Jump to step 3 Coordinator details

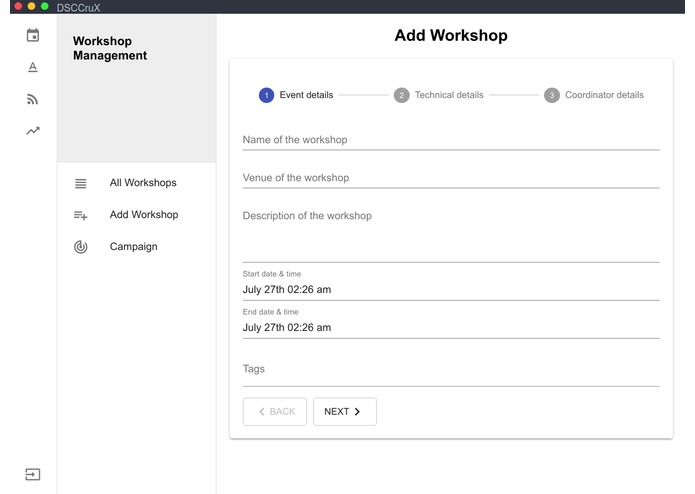(x=594, y=95)
